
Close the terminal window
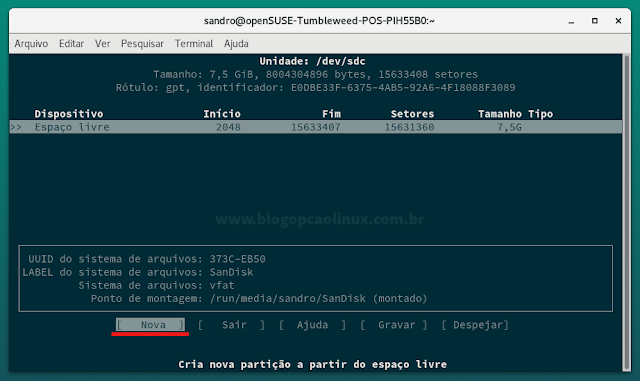coord(618,20)
